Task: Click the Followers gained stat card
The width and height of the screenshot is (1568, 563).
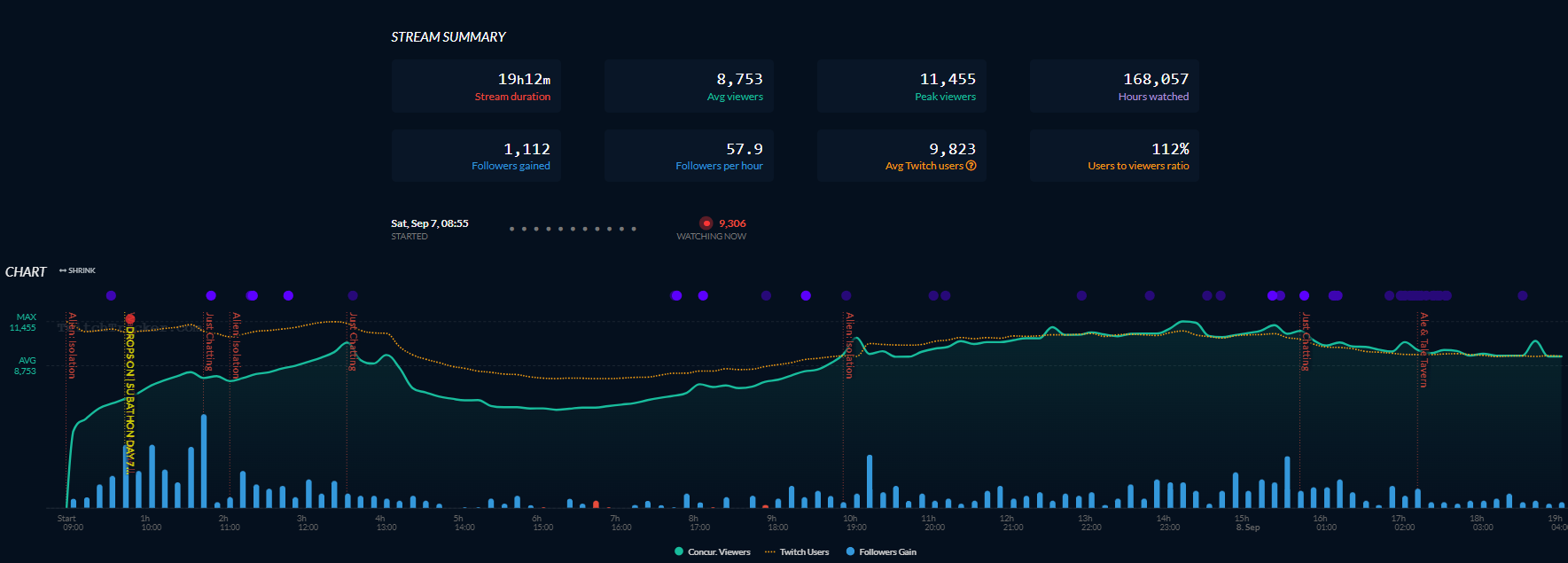Action: (476, 156)
